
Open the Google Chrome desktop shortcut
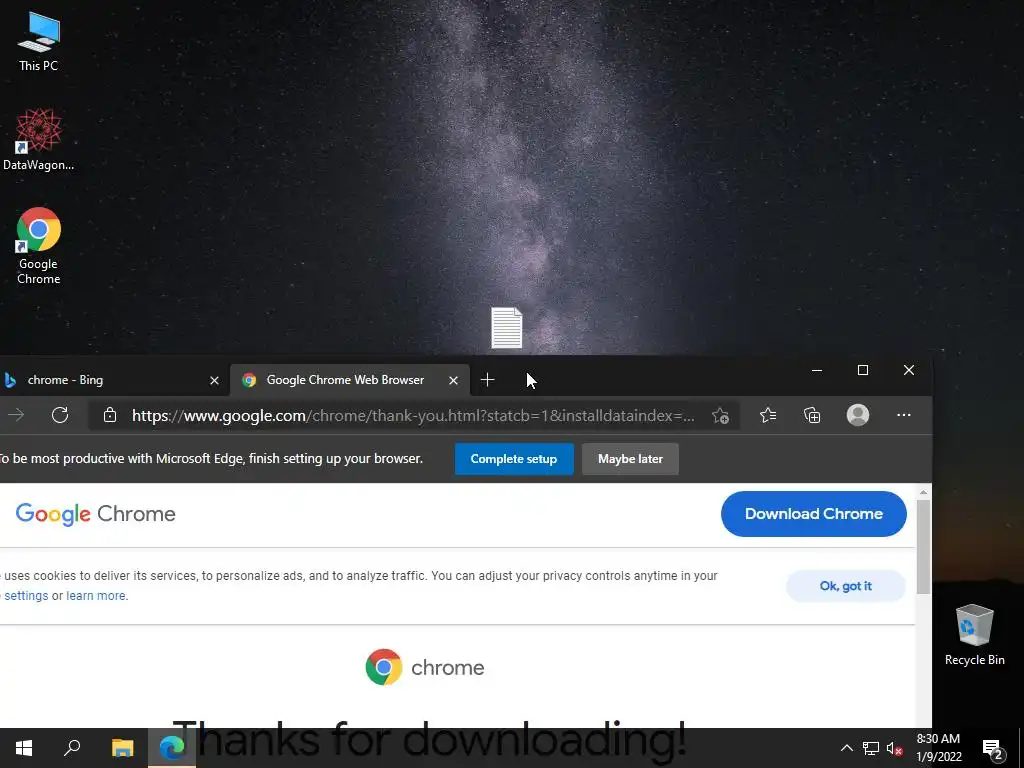pos(39,246)
